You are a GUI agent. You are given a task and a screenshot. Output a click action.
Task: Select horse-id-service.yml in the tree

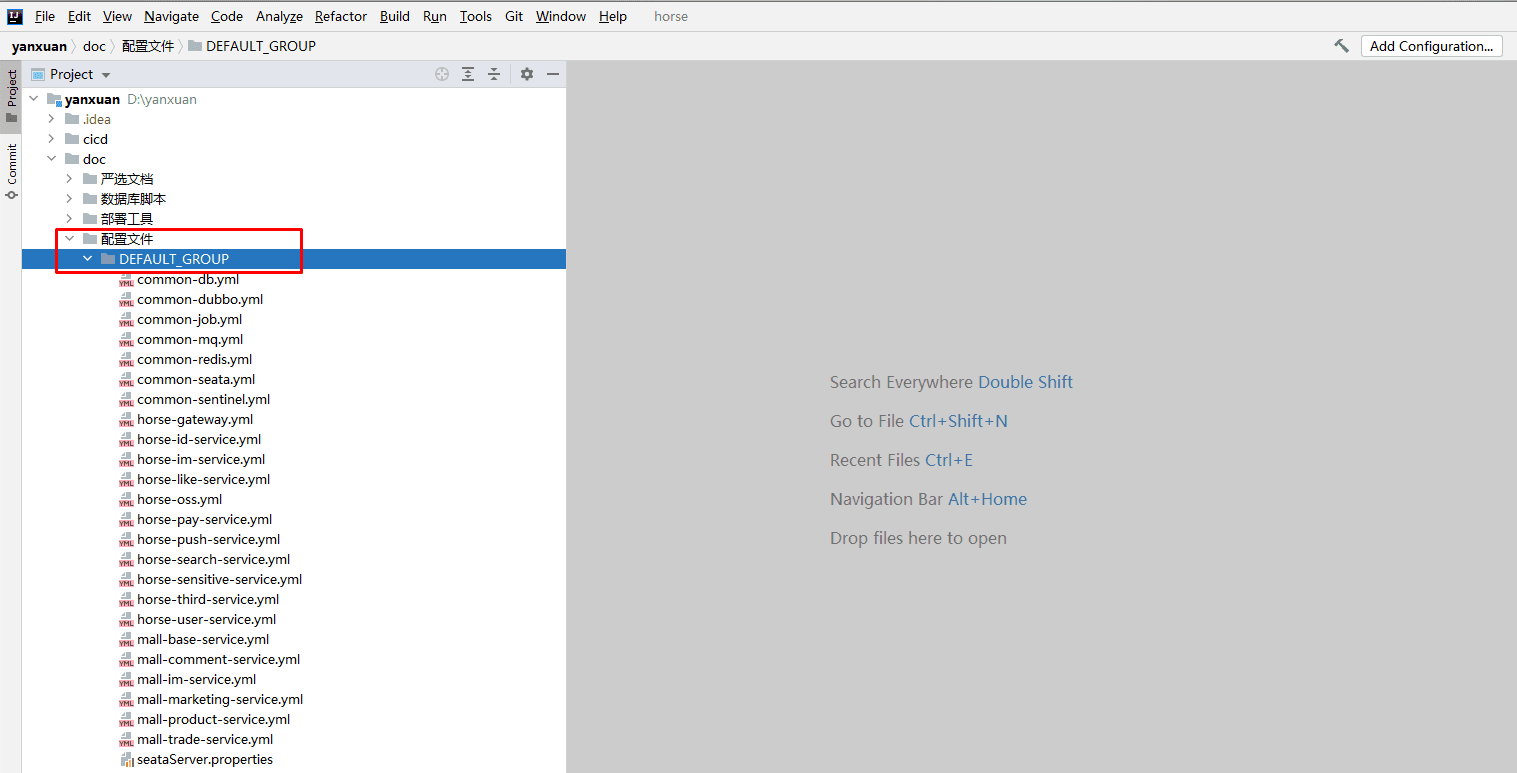tap(199, 440)
